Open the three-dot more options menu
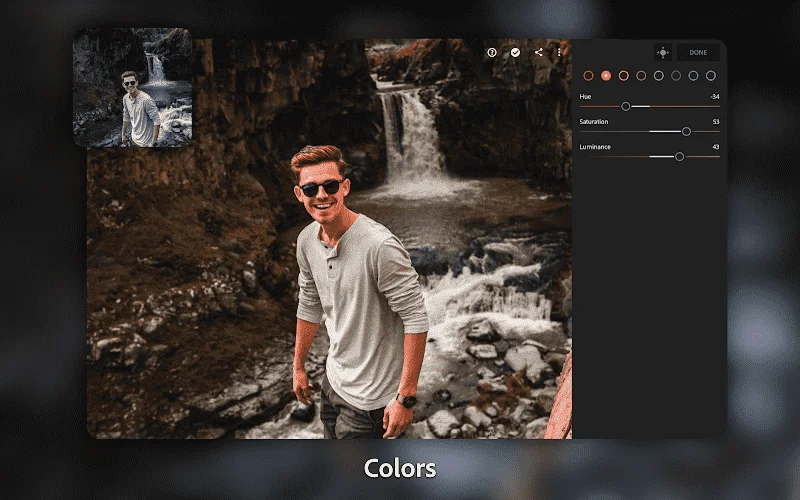This screenshot has width=800, height=500. pos(559,52)
